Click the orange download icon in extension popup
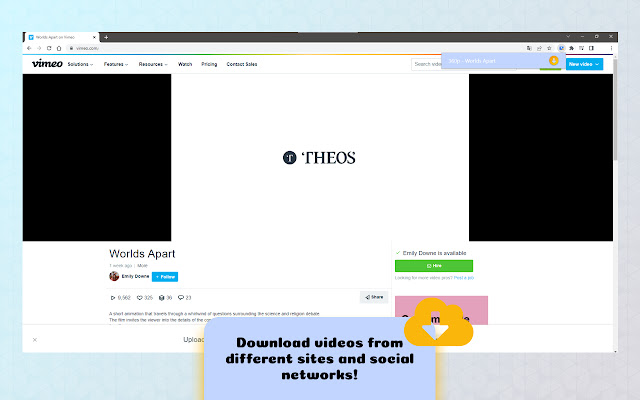This screenshot has width=640, height=400. 553,61
